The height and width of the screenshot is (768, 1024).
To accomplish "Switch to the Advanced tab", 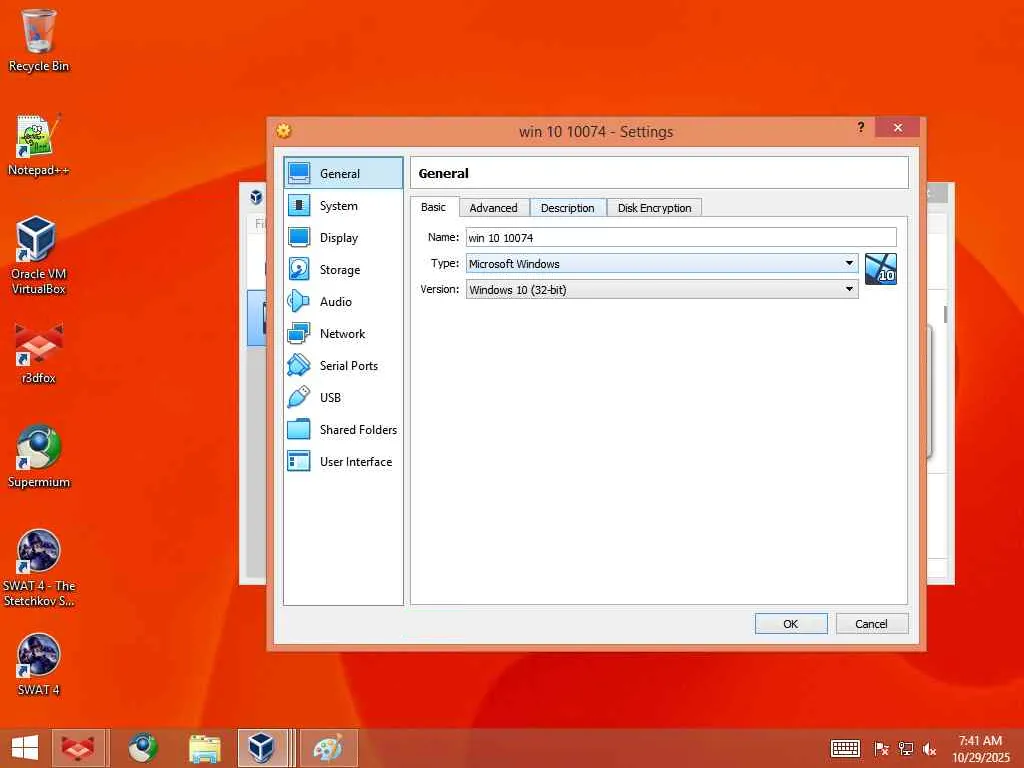I will pos(494,208).
